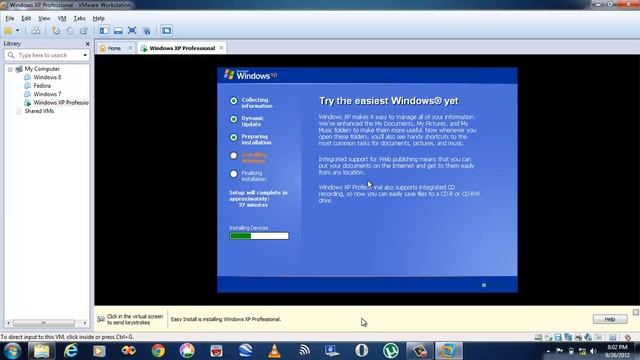Select the Fedora virtual machine
The height and width of the screenshot is (360, 640).
coord(42,86)
